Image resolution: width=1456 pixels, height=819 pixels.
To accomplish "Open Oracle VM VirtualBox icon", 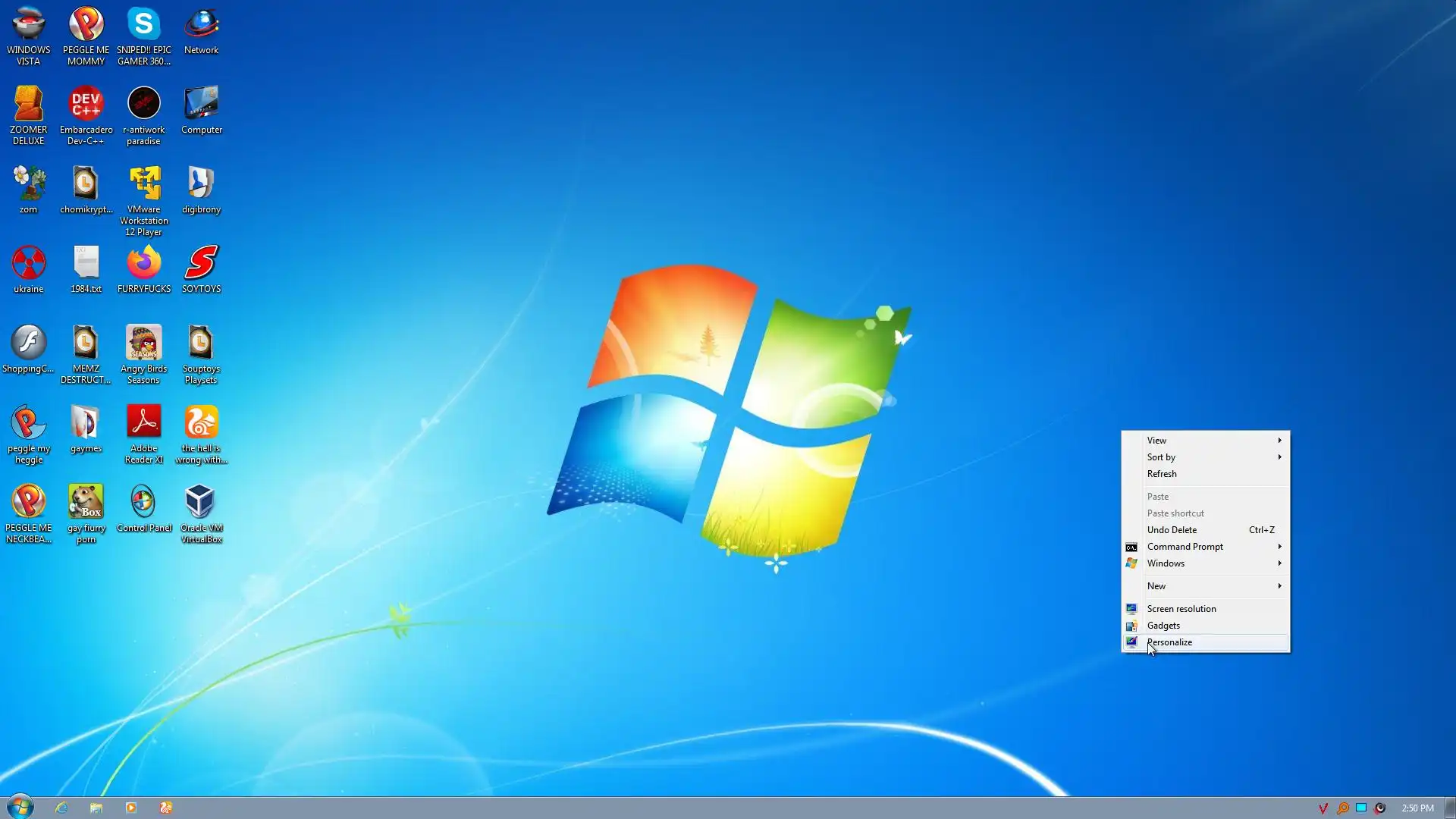I will [x=201, y=502].
